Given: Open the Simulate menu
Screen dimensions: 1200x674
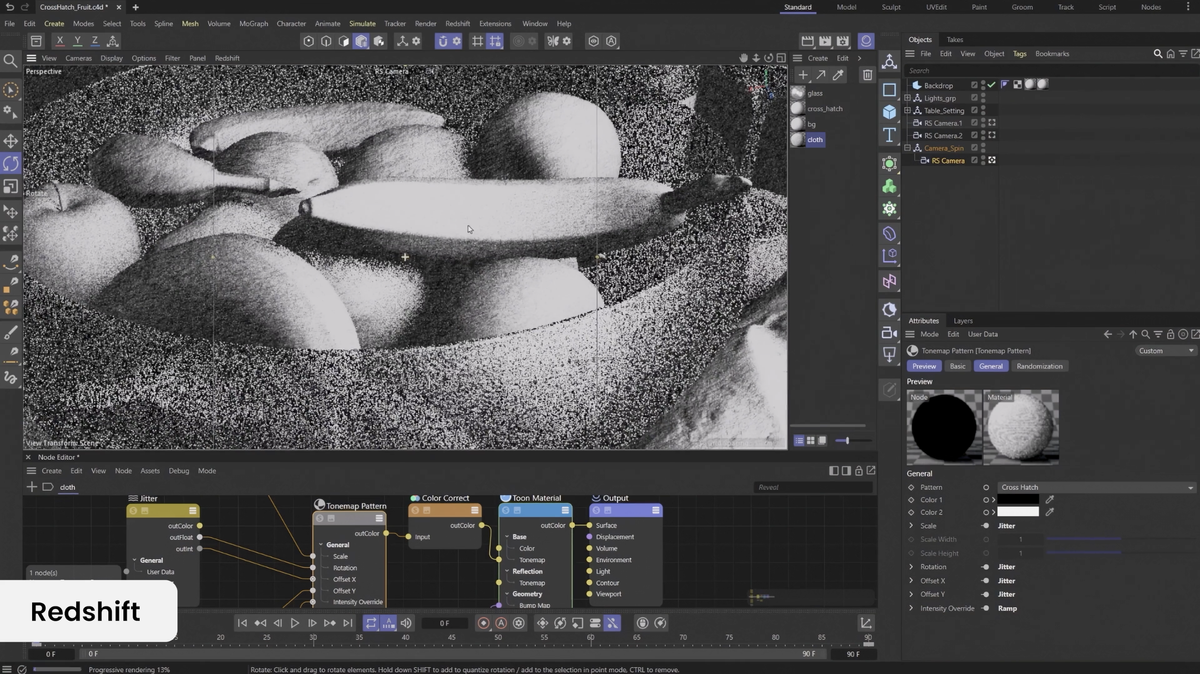Looking at the screenshot, I should 362,23.
